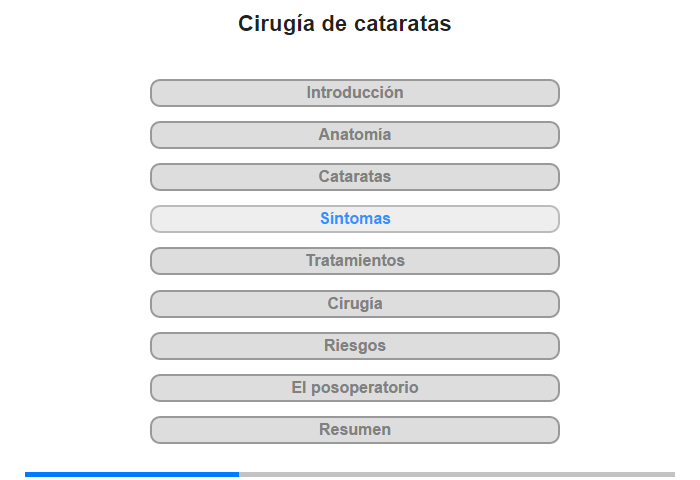
Task: Open the El posoperatorio section
Action: click(x=354, y=388)
